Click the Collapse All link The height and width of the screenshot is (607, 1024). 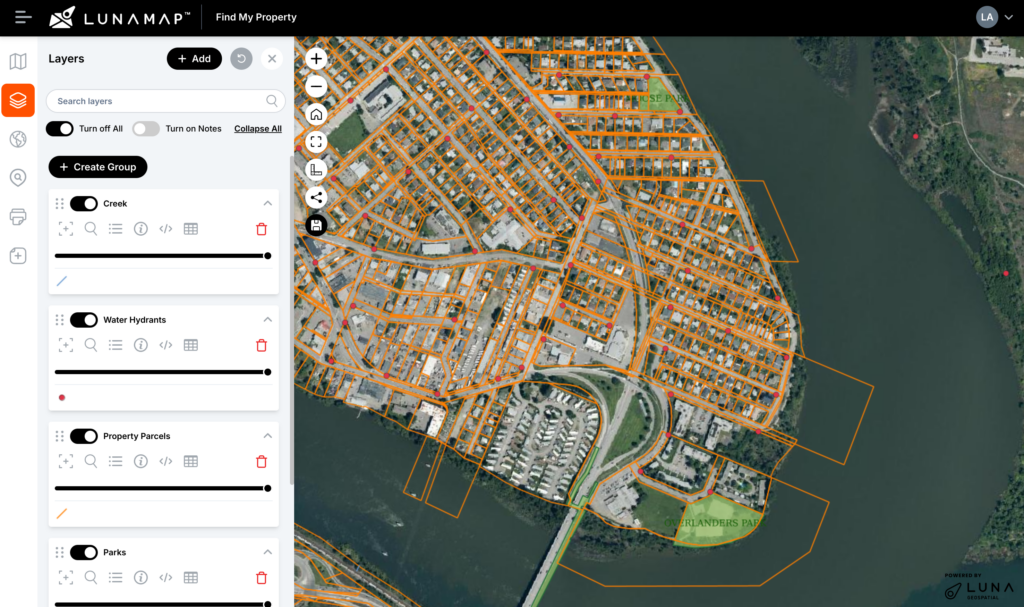tap(258, 129)
